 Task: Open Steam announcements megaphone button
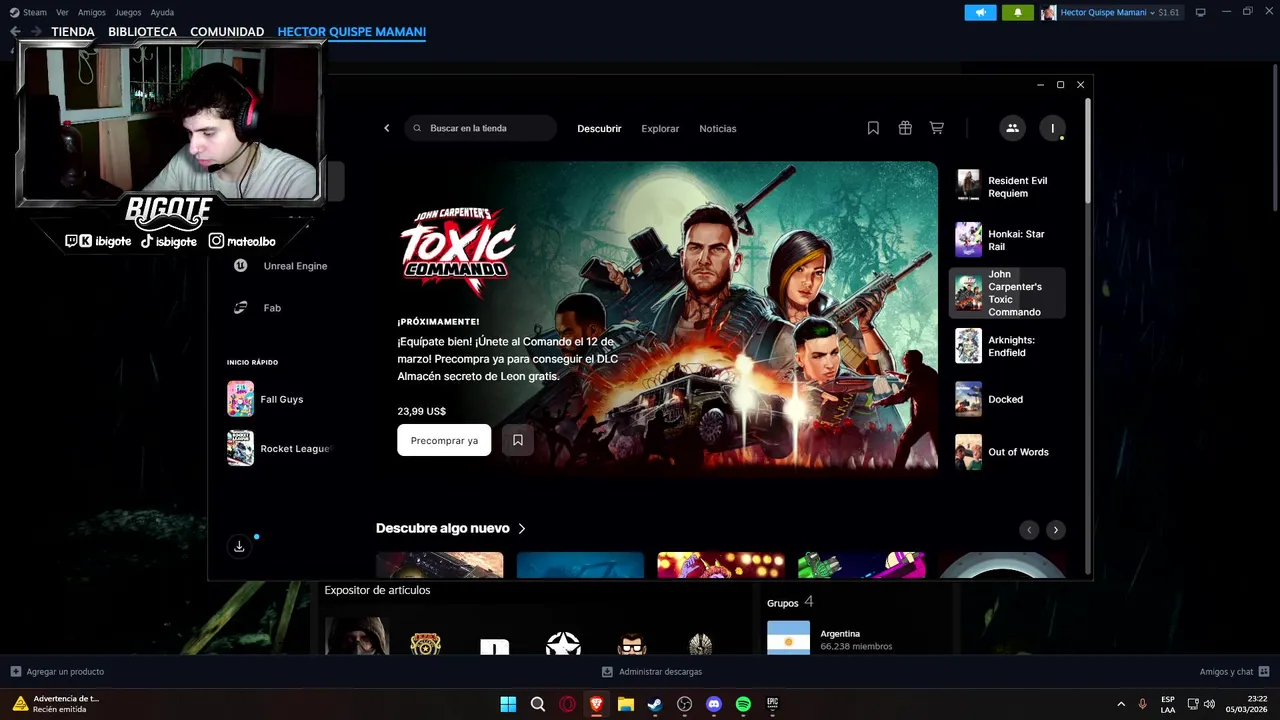(980, 12)
